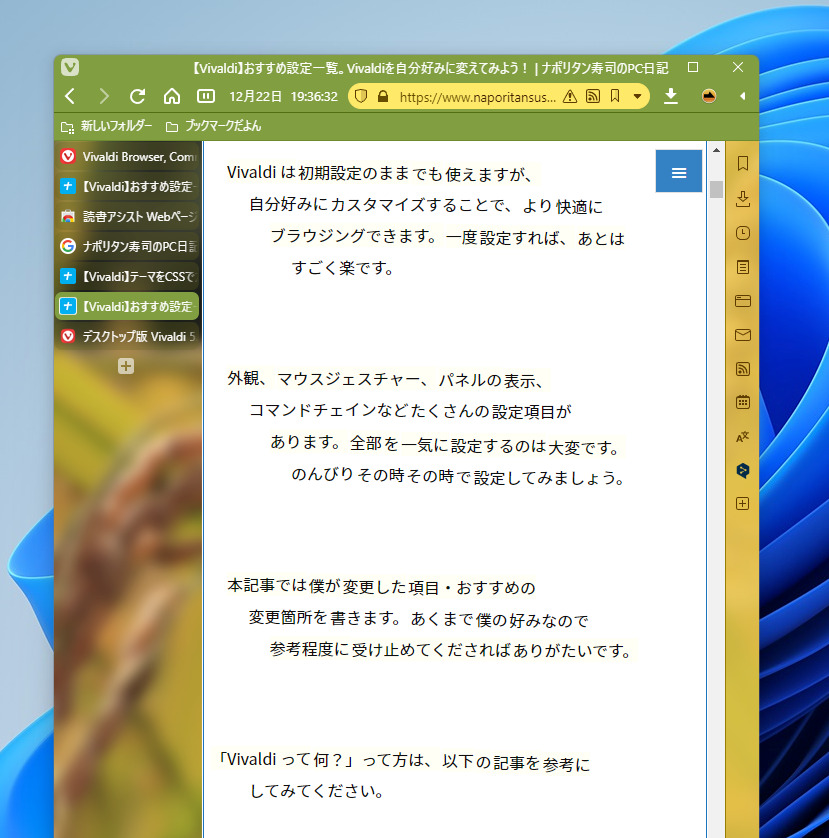Screen dimensions: 829x838
Task: Subscribe via RSS feed icon in address bar
Action: click(x=593, y=96)
